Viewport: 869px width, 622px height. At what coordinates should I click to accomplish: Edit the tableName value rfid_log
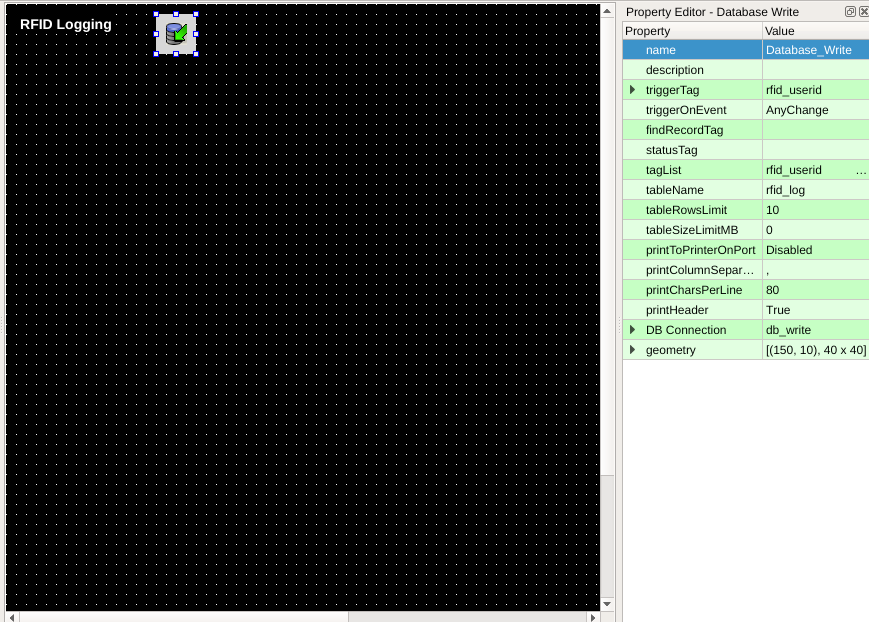[815, 190]
